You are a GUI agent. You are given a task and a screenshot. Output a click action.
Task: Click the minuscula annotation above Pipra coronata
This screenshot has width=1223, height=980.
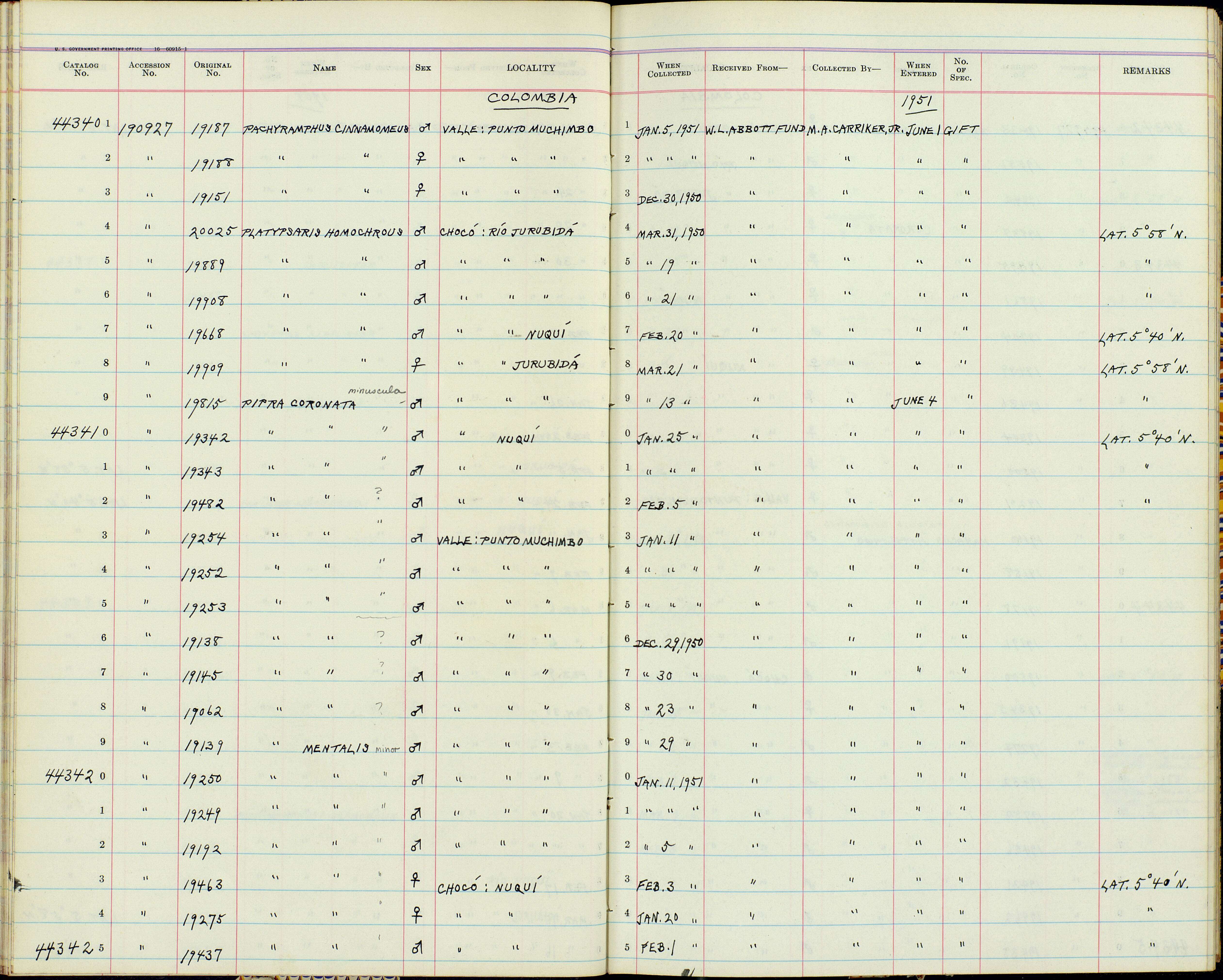(x=377, y=390)
